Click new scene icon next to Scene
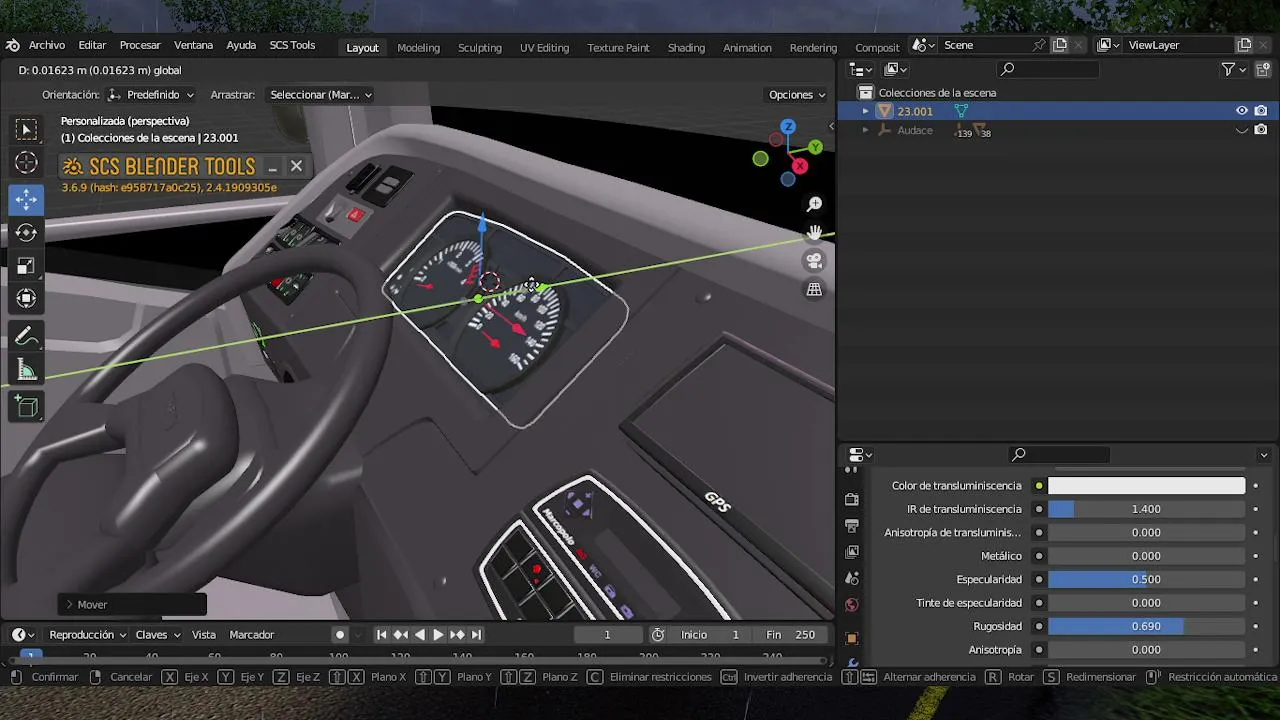 pos(1060,45)
